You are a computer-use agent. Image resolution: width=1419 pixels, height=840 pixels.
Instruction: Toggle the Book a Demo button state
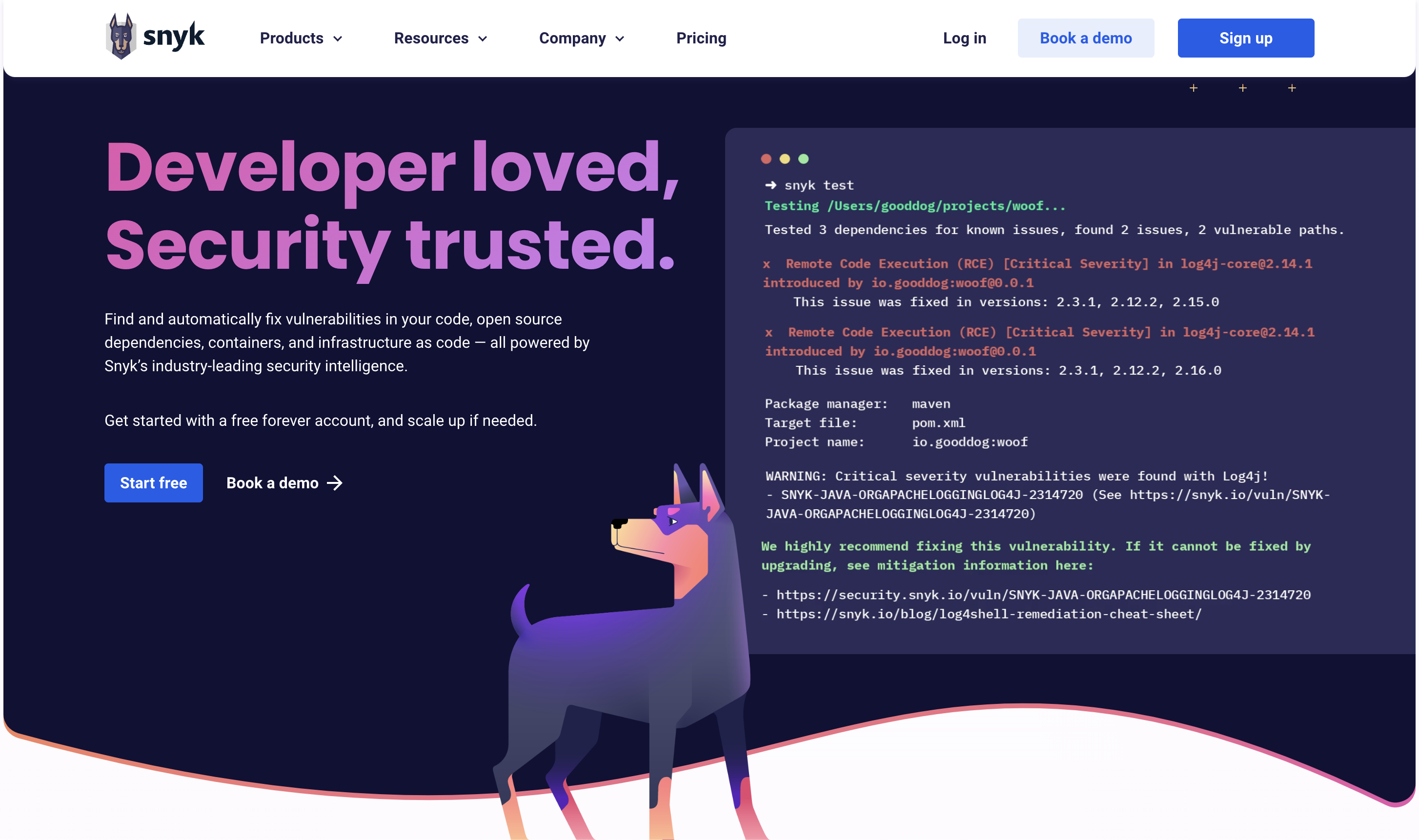pyautogui.click(x=1086, y=38)
